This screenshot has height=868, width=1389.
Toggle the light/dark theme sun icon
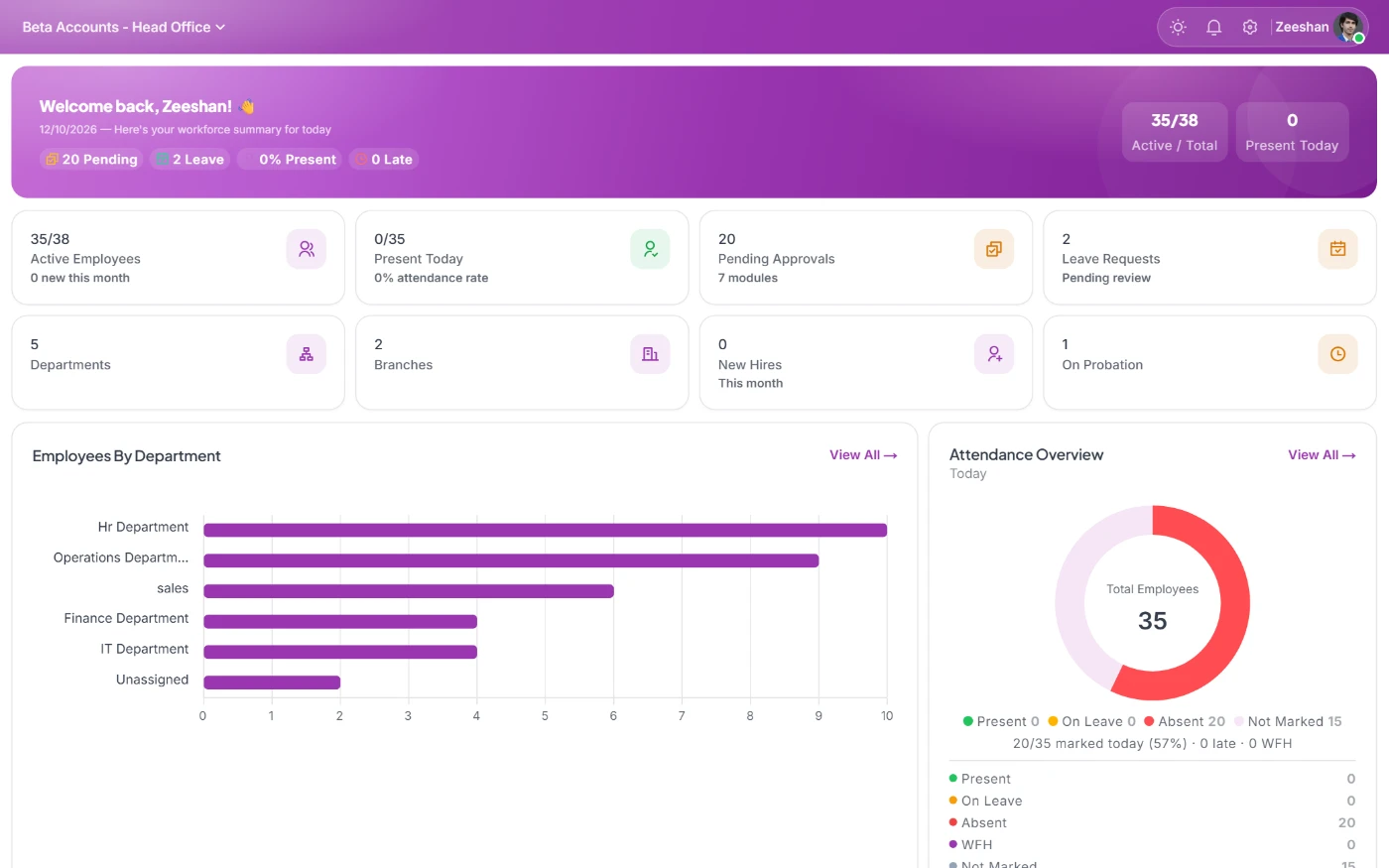pos(1178,28)
